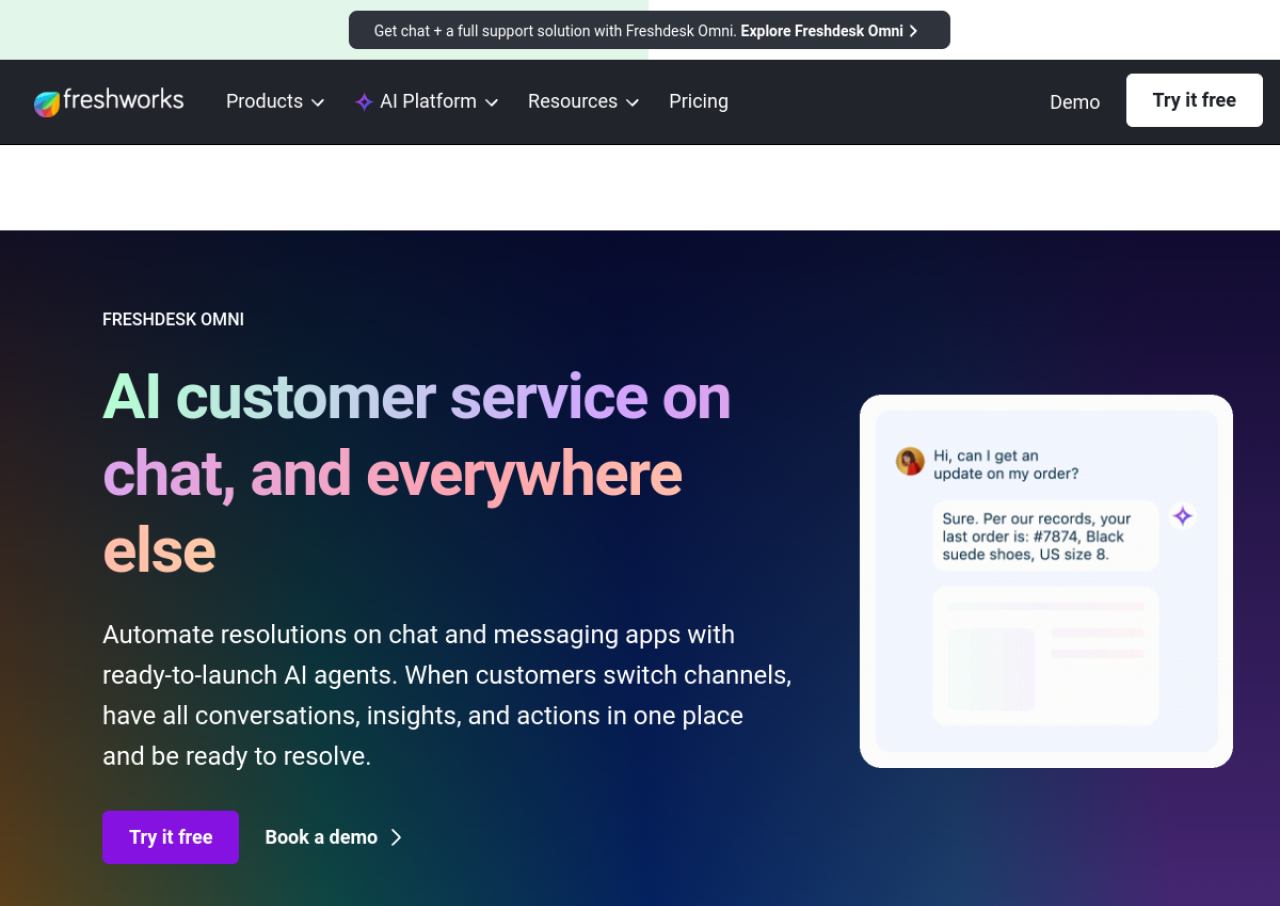Expand the Products menu chevron
The image size is (1280, 906).
coord(318,102)
